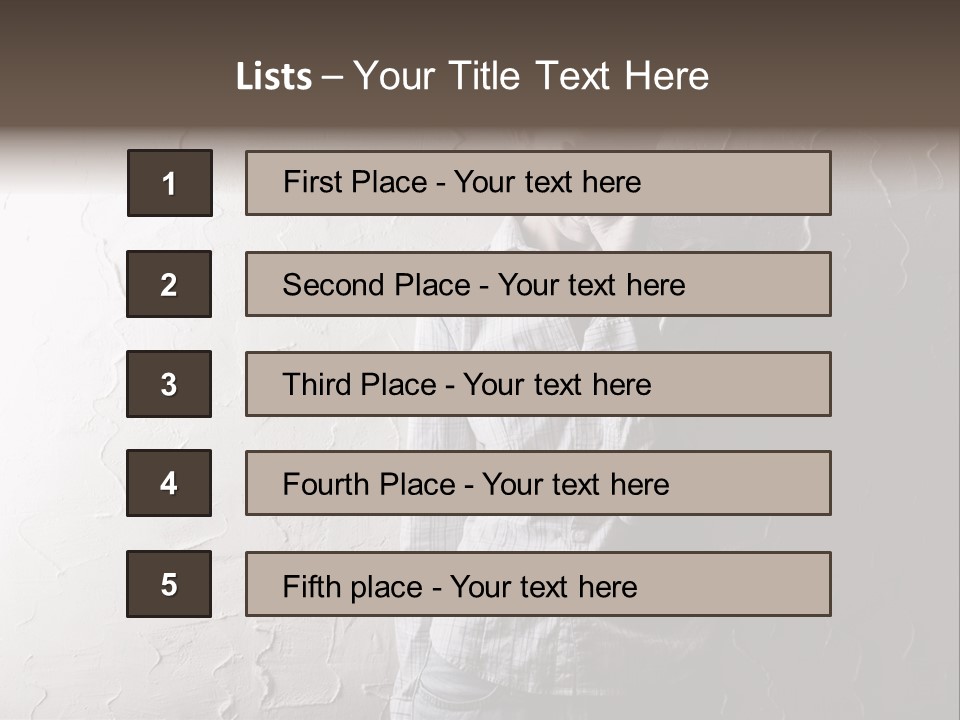The image size is (960, 720).
Task: Click the bold word Lists in title
Action: click(273, 77)
